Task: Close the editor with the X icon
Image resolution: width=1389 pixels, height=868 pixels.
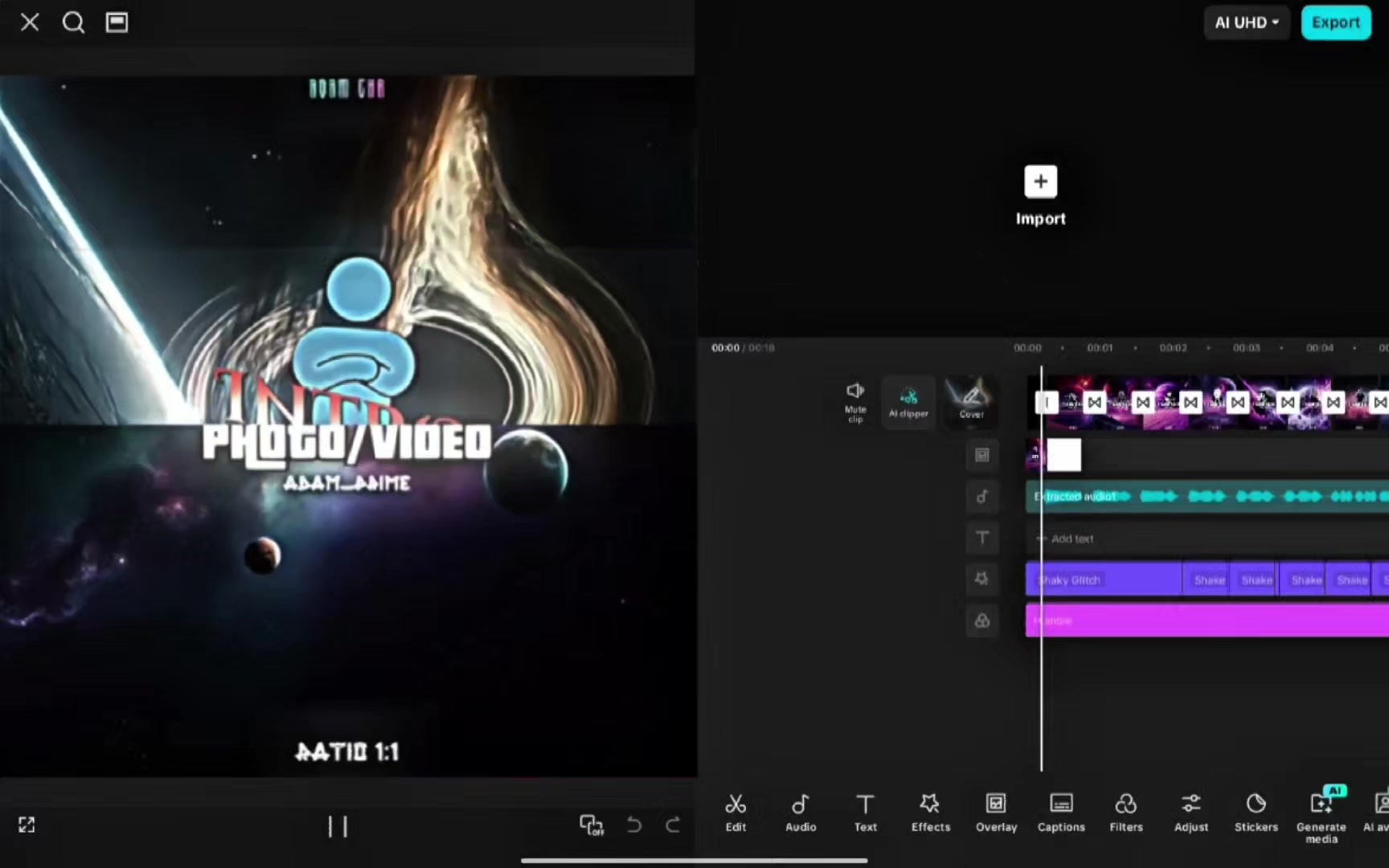Action: click(30, 23)
